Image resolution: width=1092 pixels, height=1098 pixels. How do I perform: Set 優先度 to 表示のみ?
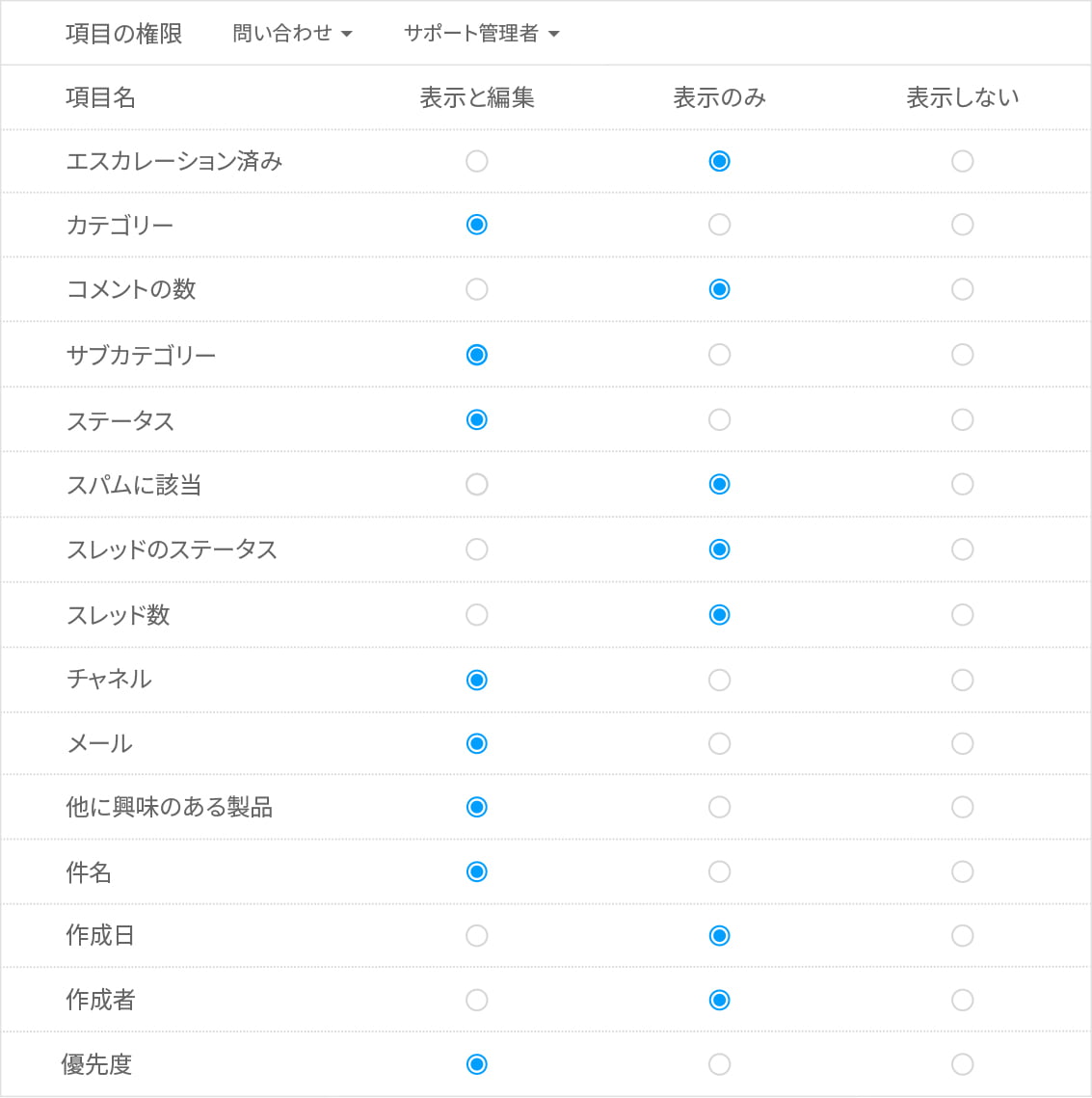719,1064
